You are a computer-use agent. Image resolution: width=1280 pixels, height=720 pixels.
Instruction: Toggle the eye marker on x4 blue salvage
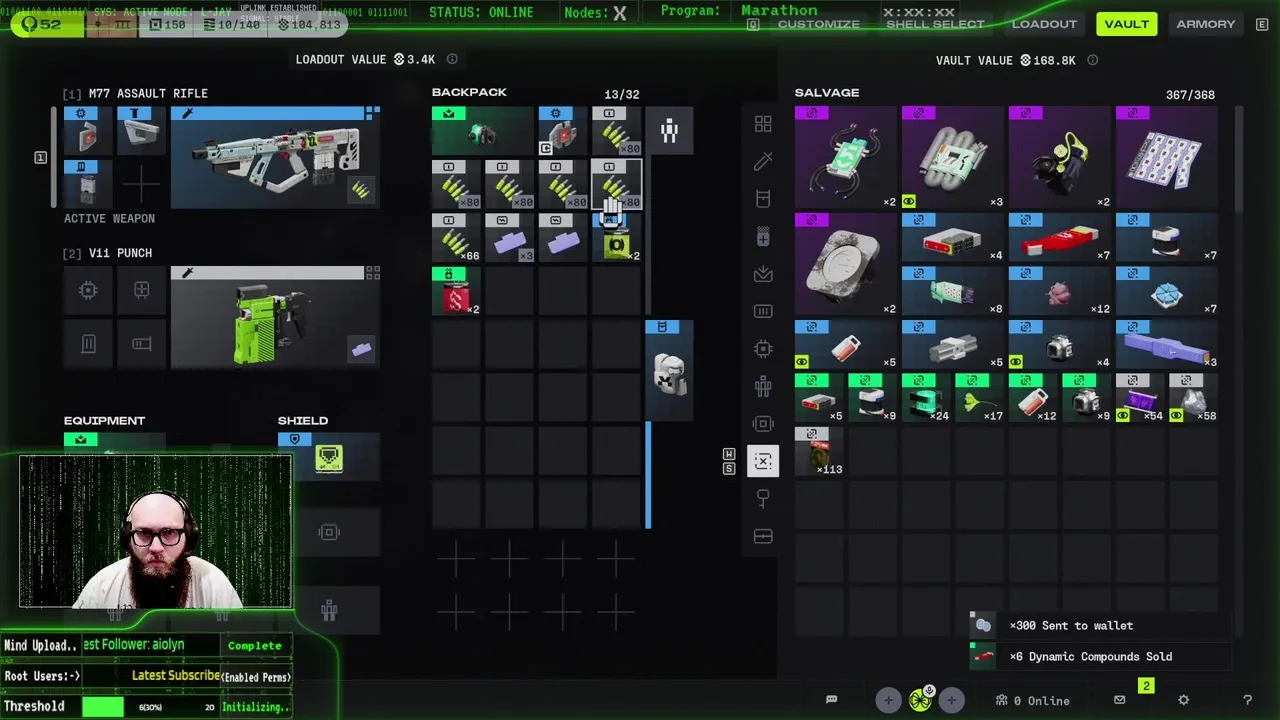(1015, 361)
